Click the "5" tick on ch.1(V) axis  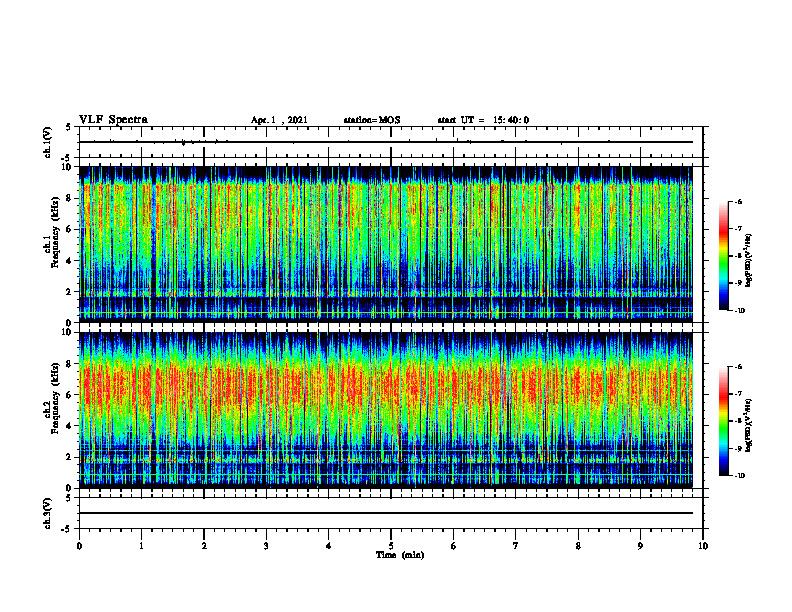69,127
